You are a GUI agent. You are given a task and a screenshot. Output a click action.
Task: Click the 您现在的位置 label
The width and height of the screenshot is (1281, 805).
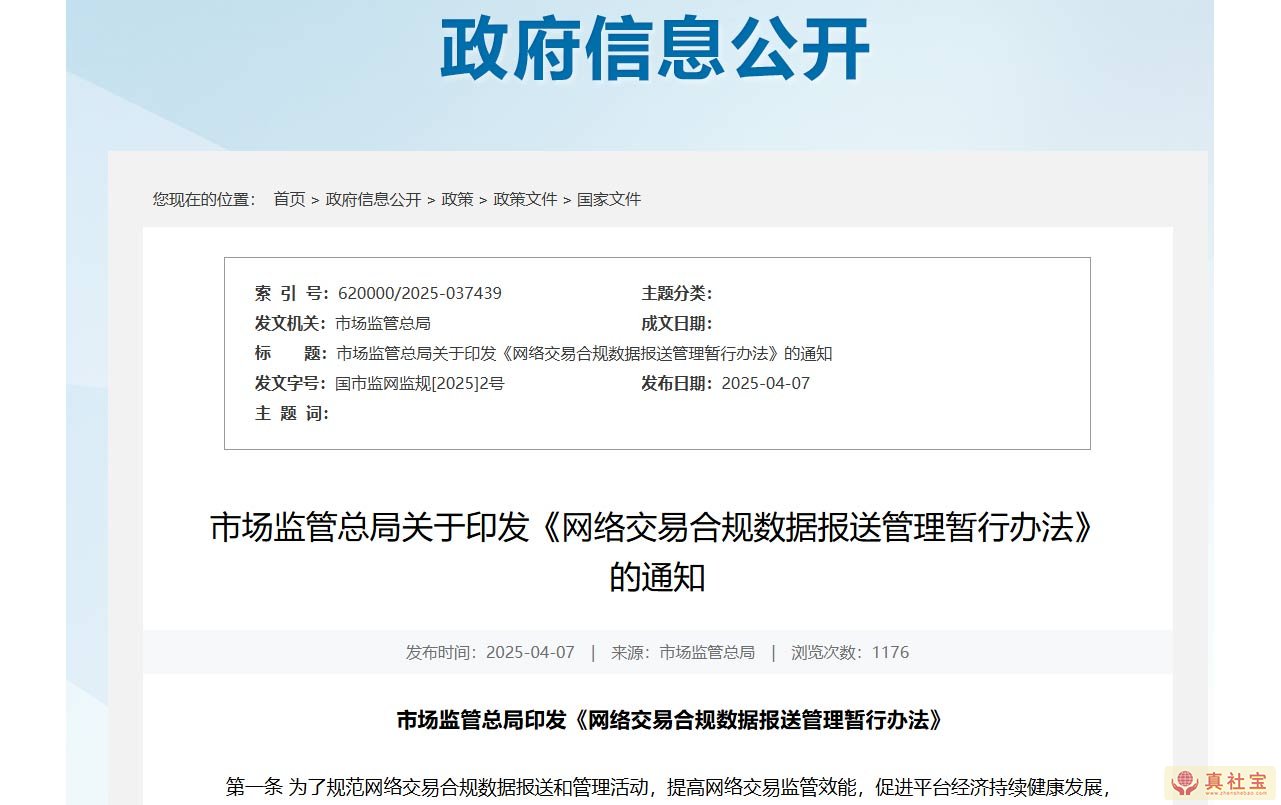(205, 199)
